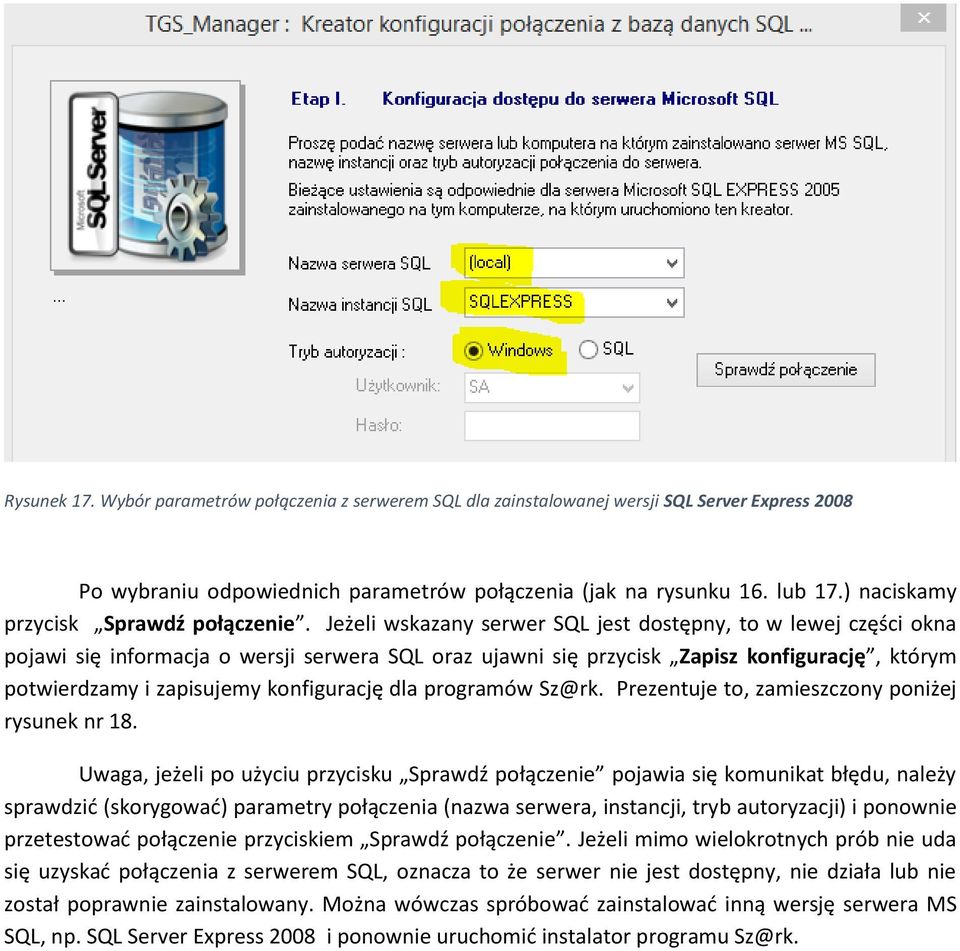
Task: Click the Tryb autoryzacji label
Action: point(347,352)
